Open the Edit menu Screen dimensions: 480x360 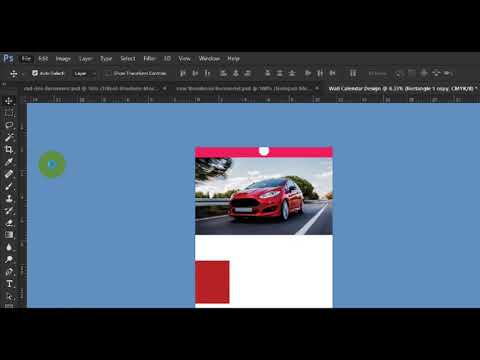coord(43,59)
